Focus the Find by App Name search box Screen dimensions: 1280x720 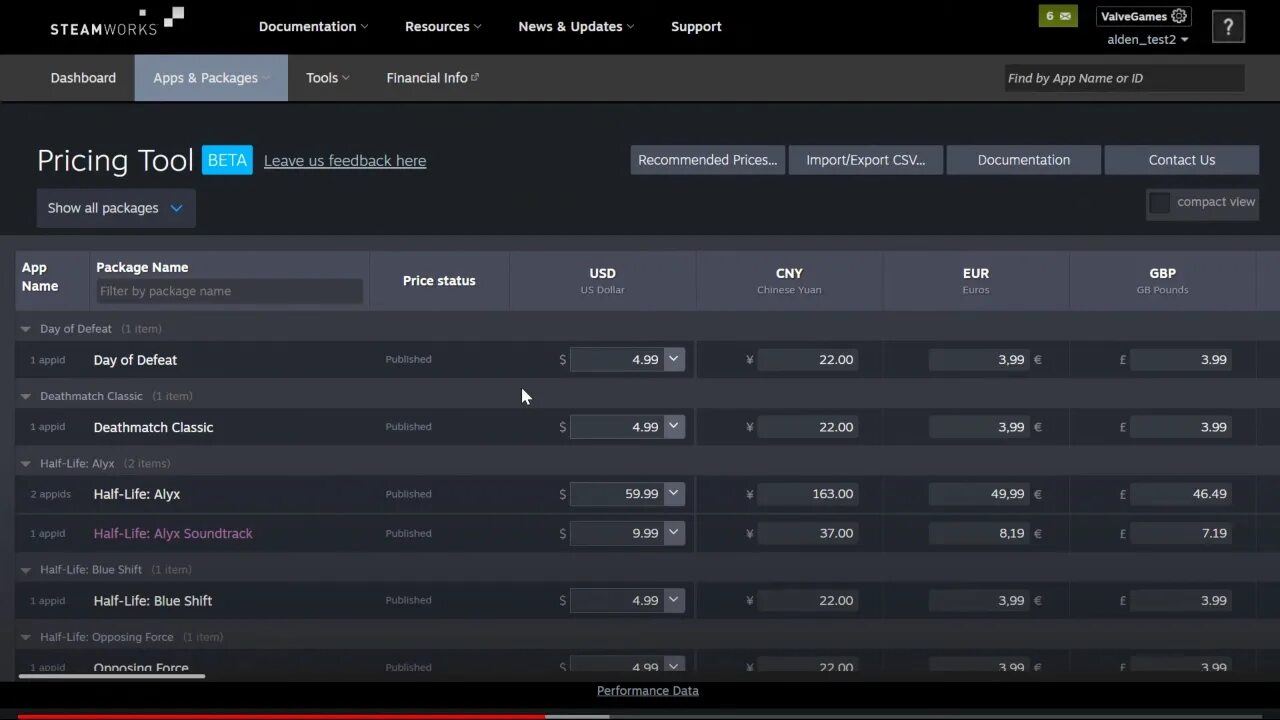click(x=1124, y=78)
